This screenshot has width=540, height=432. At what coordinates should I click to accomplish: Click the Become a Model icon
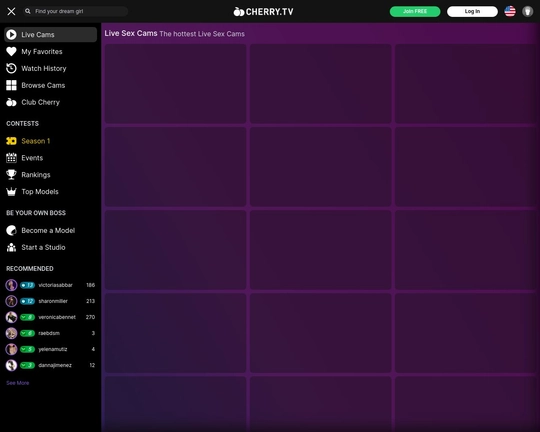point(11,230)
